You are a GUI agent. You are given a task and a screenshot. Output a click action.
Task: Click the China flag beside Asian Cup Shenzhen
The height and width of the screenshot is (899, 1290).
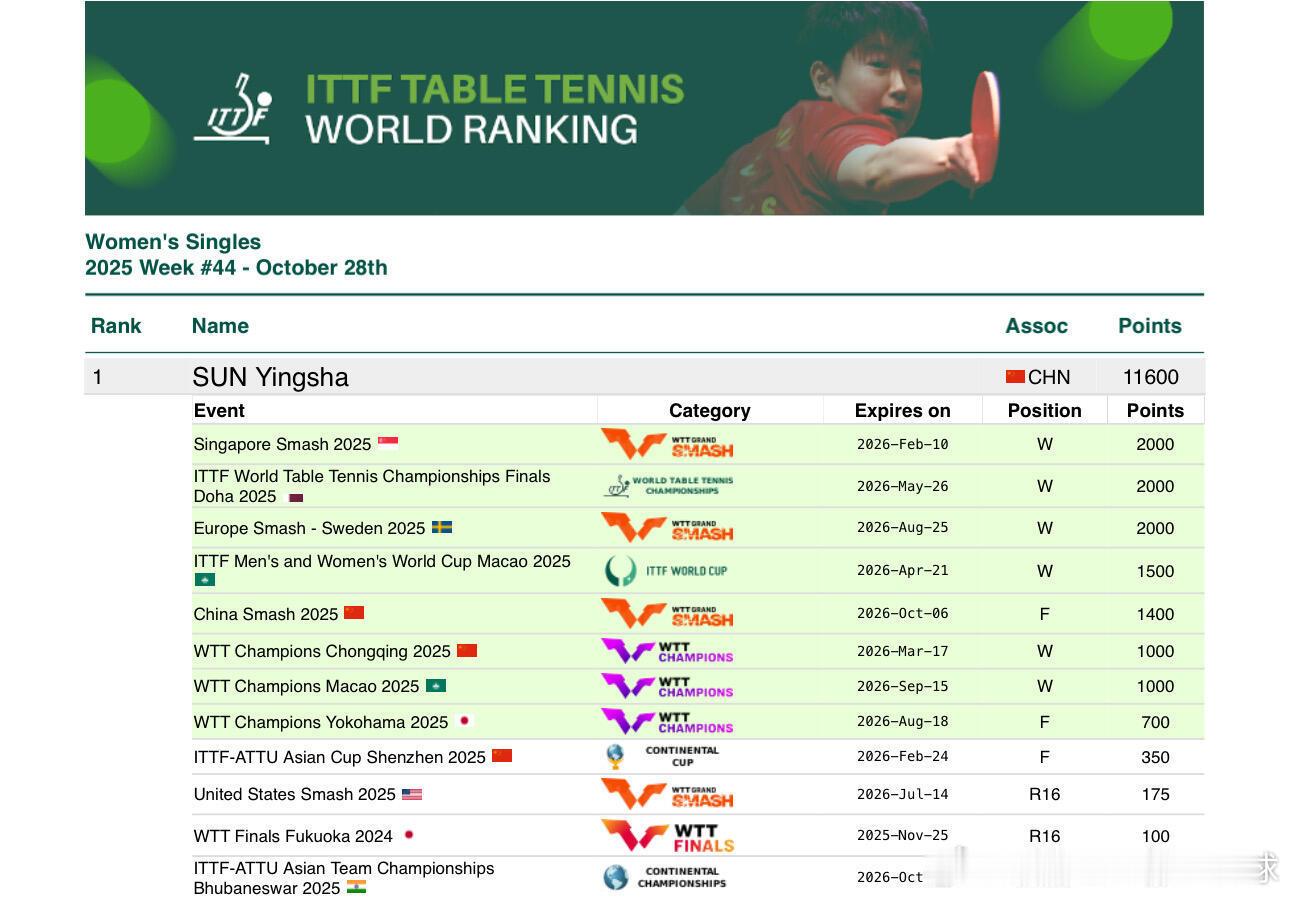coord(502,755)
